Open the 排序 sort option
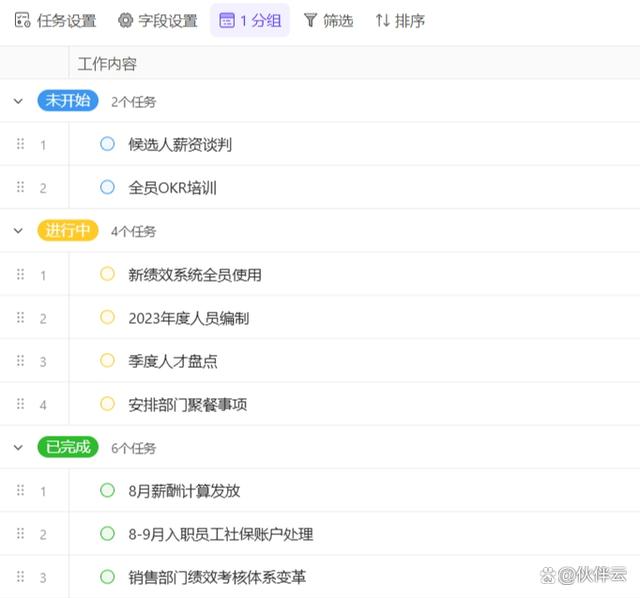 point(400,20)
